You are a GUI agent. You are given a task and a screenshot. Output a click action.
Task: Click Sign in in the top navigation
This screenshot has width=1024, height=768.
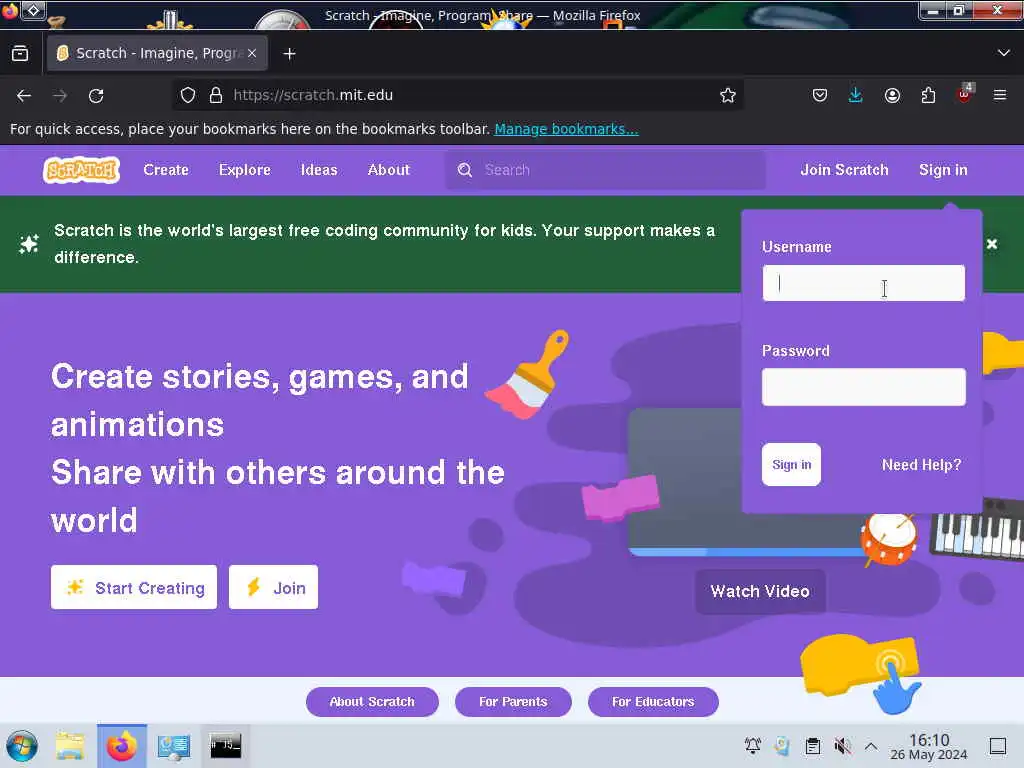[x=942, y=170]
